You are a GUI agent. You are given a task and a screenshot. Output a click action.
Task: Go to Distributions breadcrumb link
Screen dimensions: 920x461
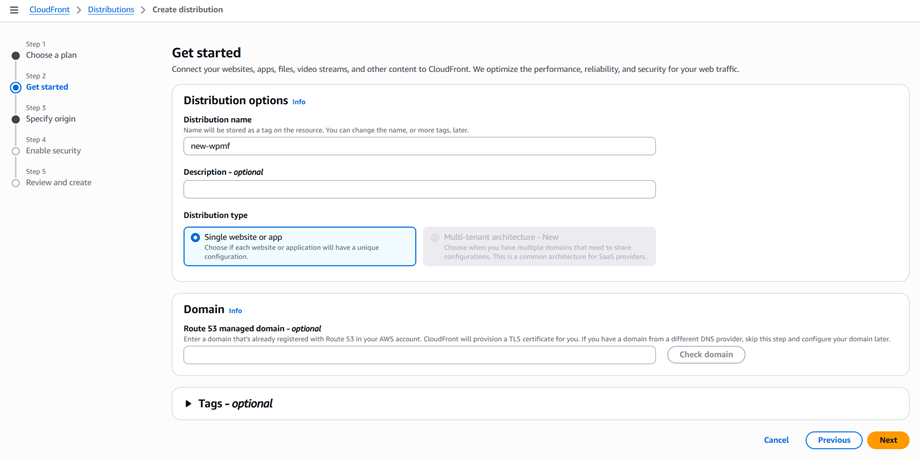click(110, 10)
